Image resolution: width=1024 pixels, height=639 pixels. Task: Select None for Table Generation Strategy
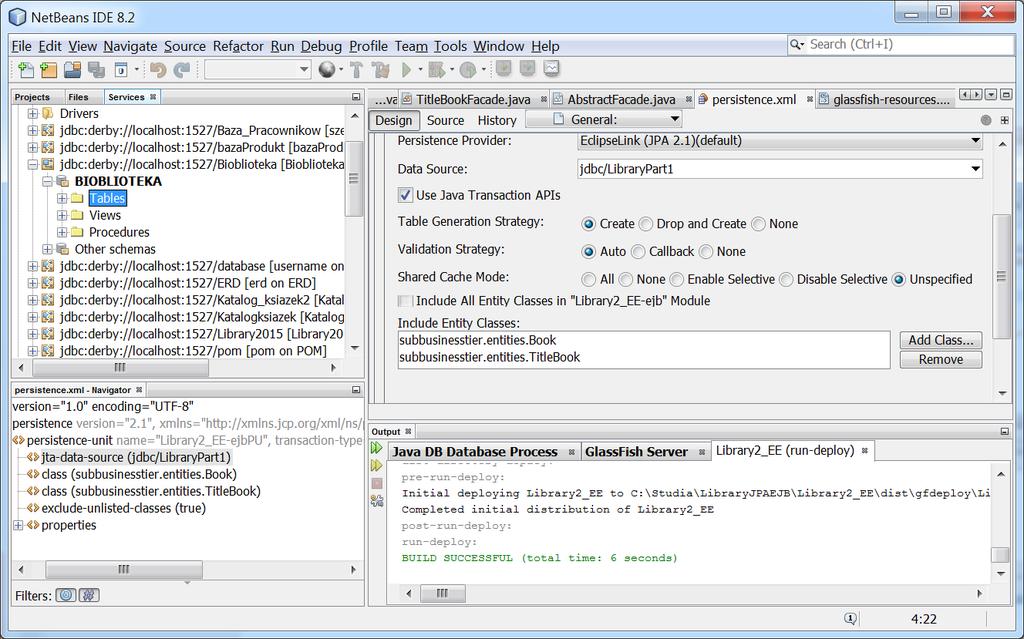pos(758,224)
